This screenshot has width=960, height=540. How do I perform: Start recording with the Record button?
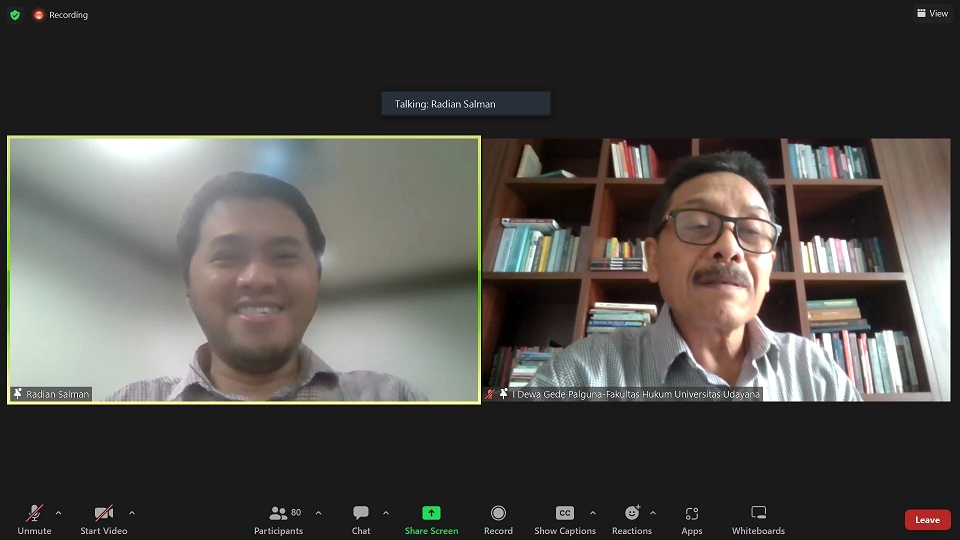(x=498, y=519)
